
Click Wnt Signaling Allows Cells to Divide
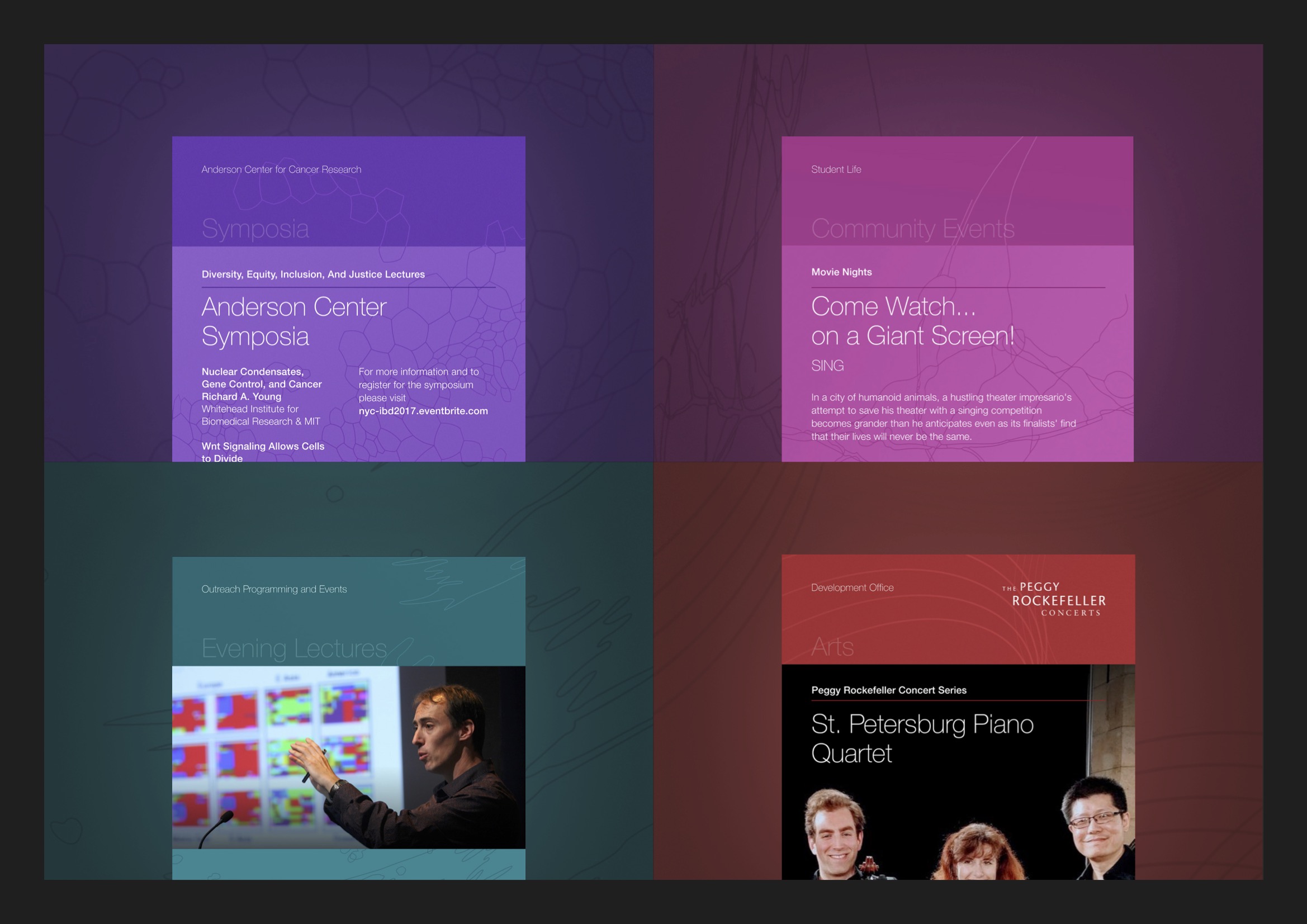click(263, 452)
